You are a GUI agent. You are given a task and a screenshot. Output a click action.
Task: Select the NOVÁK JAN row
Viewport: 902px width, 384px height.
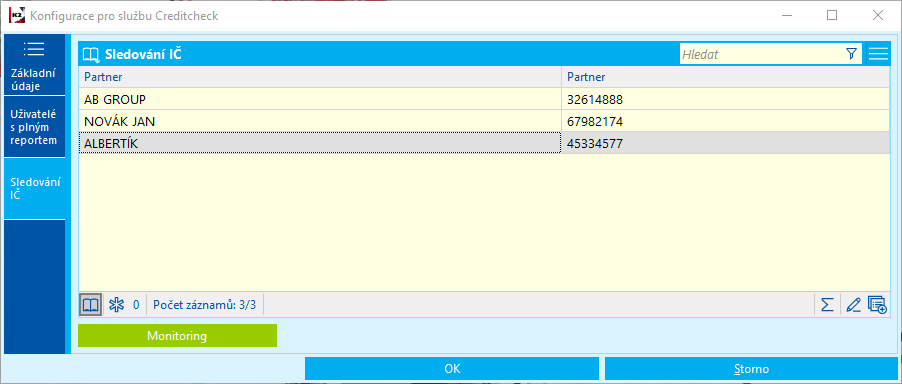484,122
